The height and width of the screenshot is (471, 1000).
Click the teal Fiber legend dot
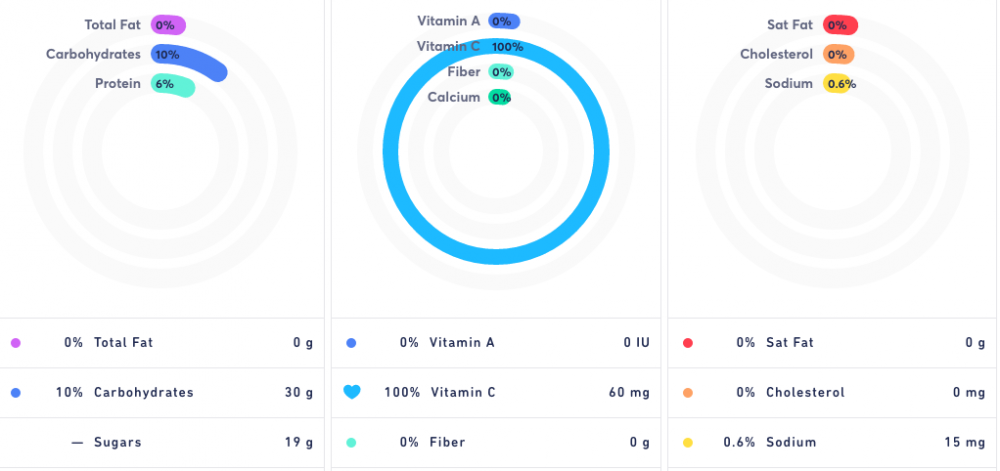tap(351, 442)
